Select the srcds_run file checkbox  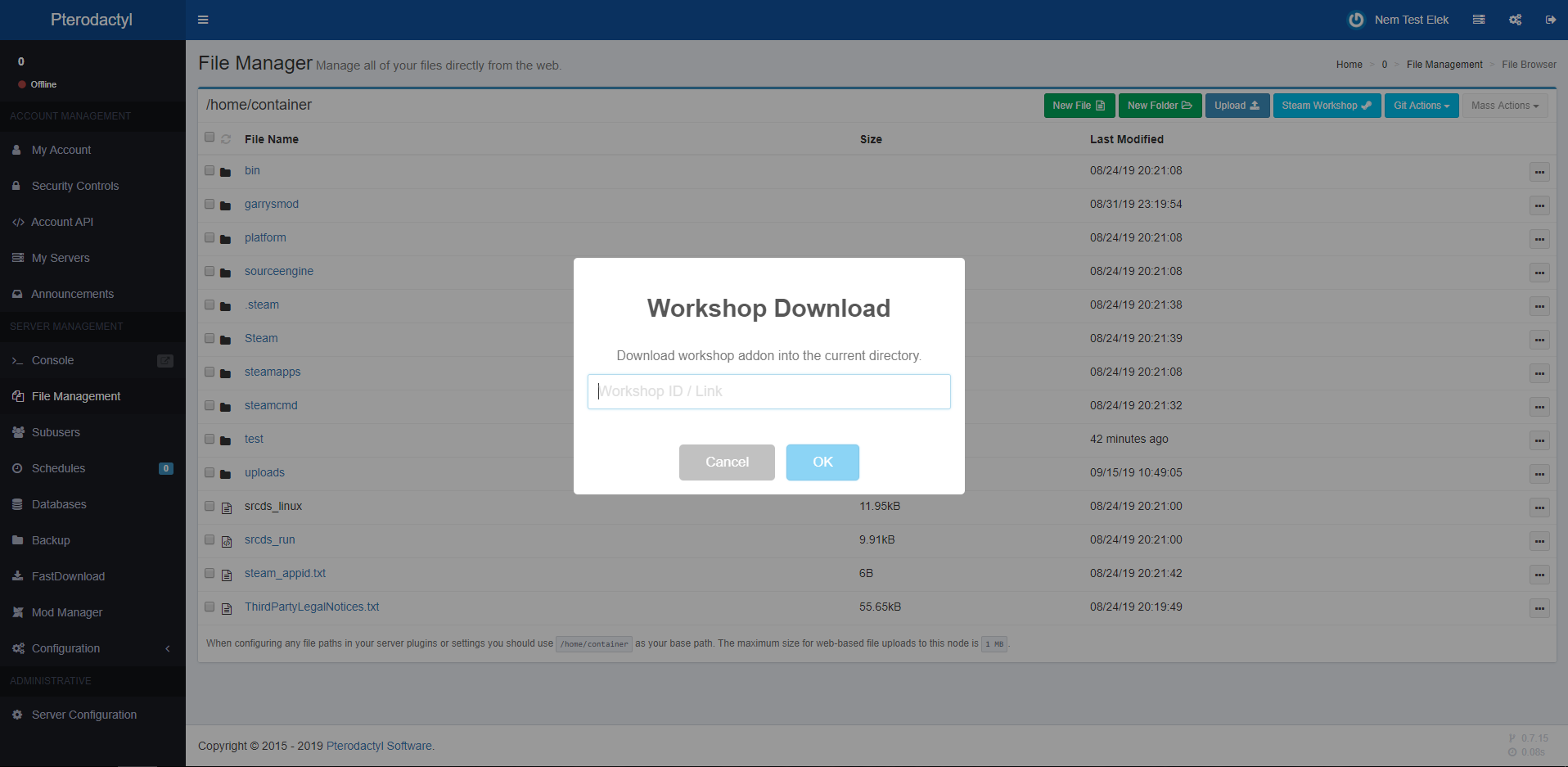pyautogui.click(x=210, y=539)
